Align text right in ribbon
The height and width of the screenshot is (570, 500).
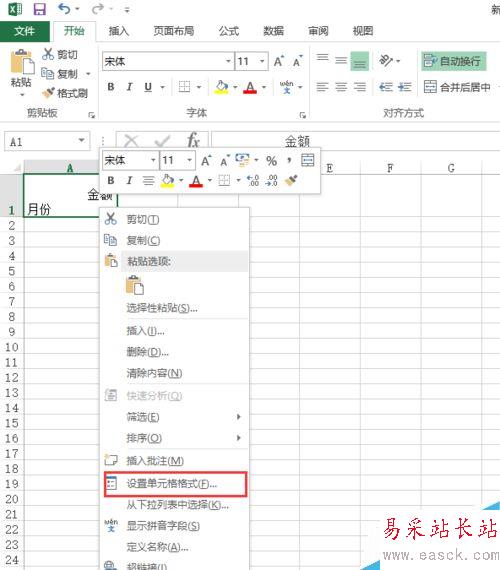pos(360,87)
